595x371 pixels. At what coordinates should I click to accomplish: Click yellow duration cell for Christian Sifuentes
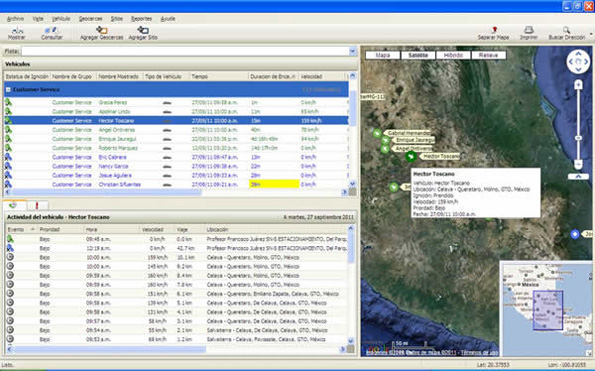274,184
